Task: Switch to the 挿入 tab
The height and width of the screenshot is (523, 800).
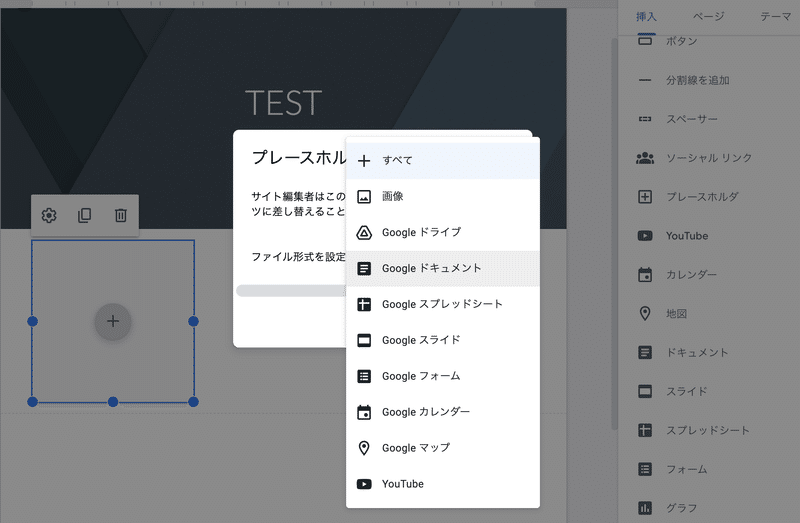Action: (646, 17)
